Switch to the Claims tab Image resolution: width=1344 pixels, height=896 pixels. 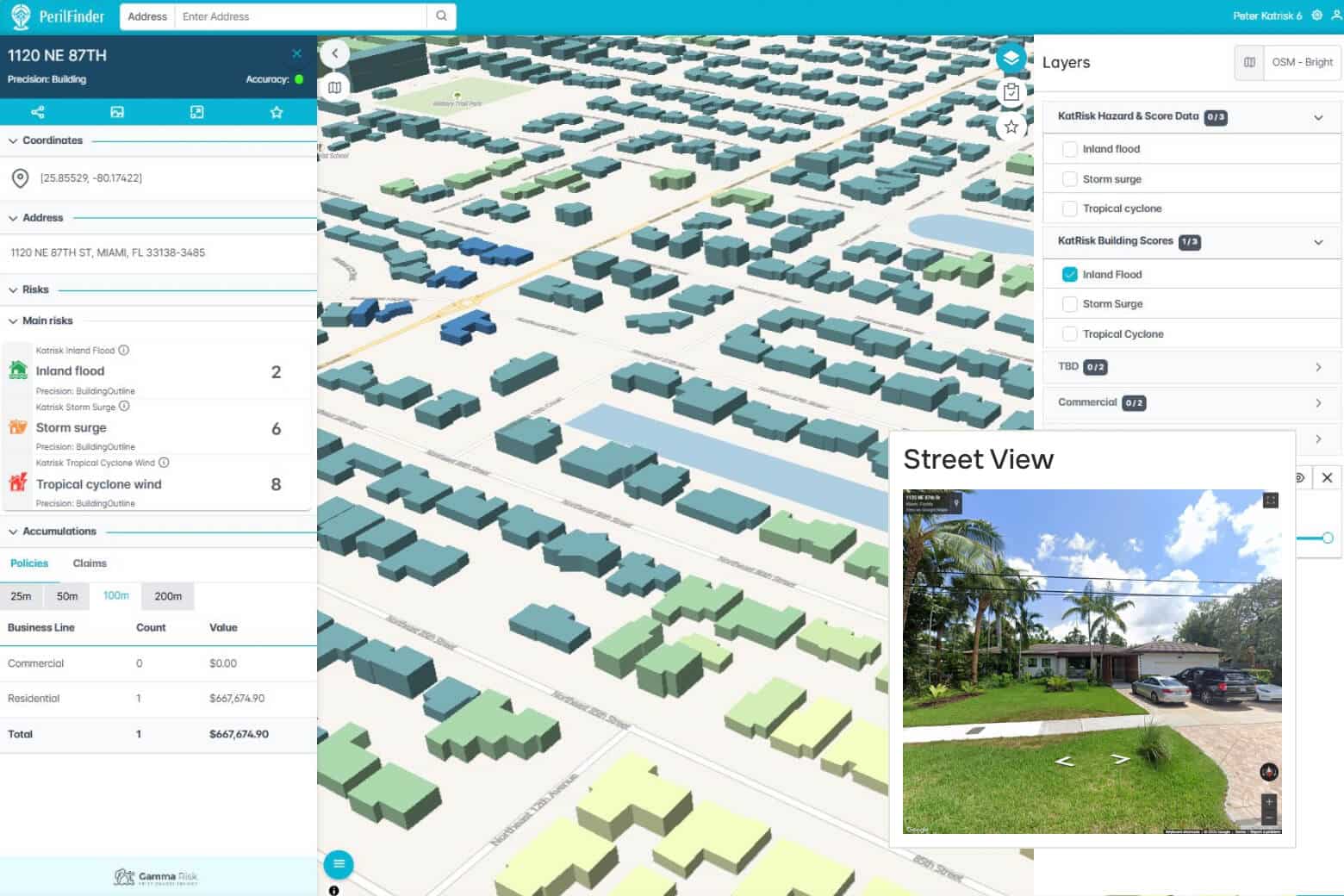[x=90, y=563]
